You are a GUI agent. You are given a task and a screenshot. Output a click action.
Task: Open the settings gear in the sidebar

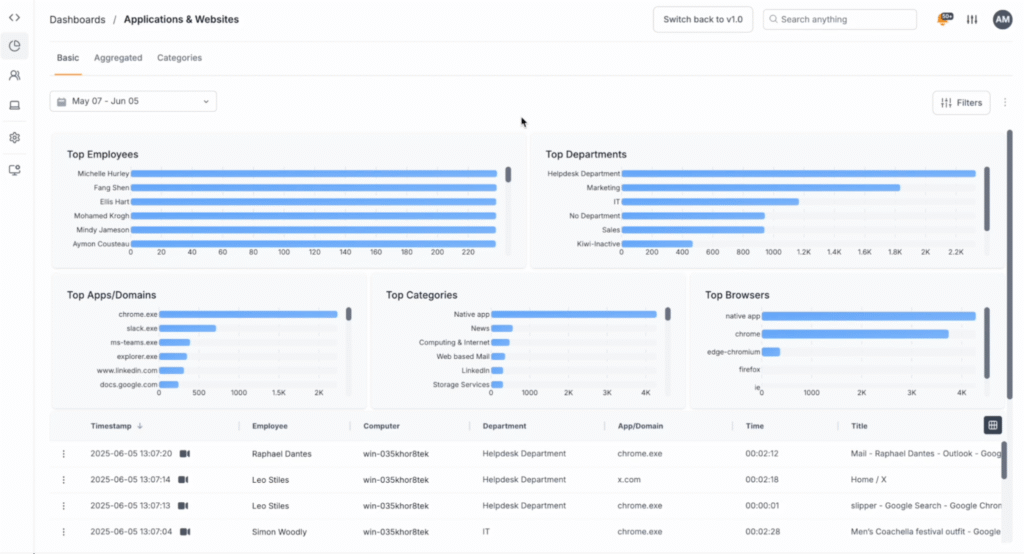(14, 138)
